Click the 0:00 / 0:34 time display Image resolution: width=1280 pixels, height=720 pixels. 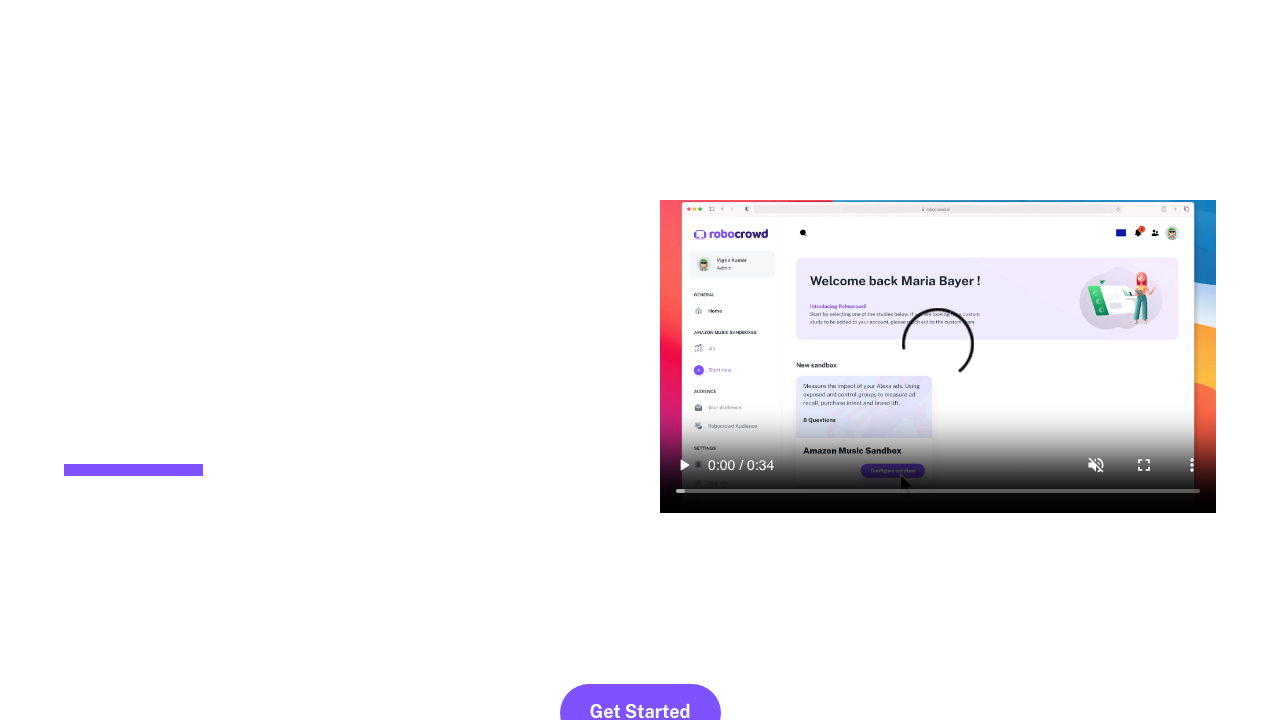coord(741,465)
